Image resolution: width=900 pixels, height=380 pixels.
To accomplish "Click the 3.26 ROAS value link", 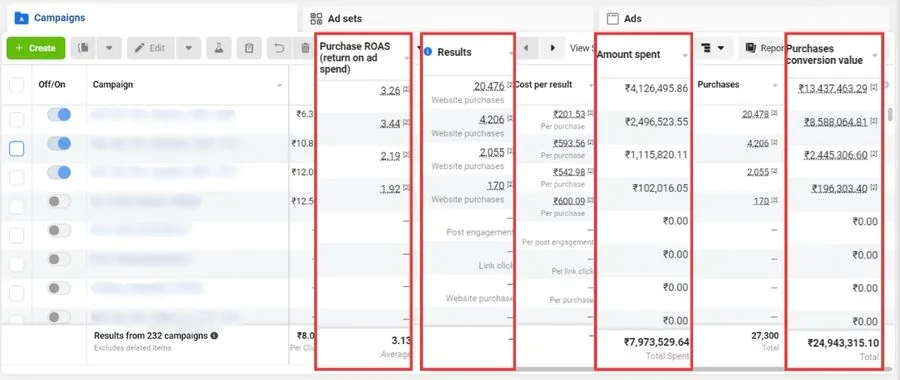I will [x=390, y=90].
